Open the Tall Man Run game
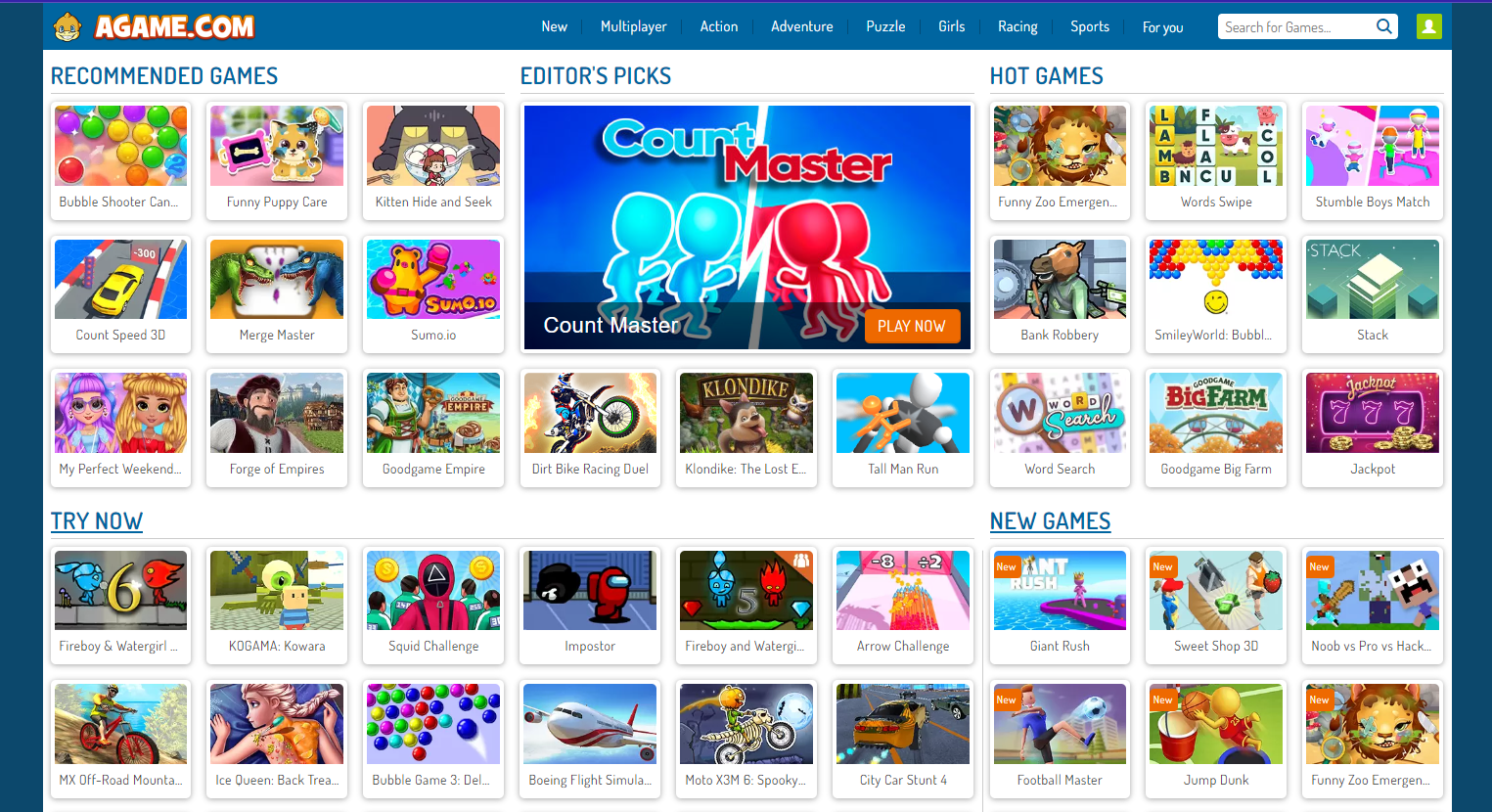 903,428
